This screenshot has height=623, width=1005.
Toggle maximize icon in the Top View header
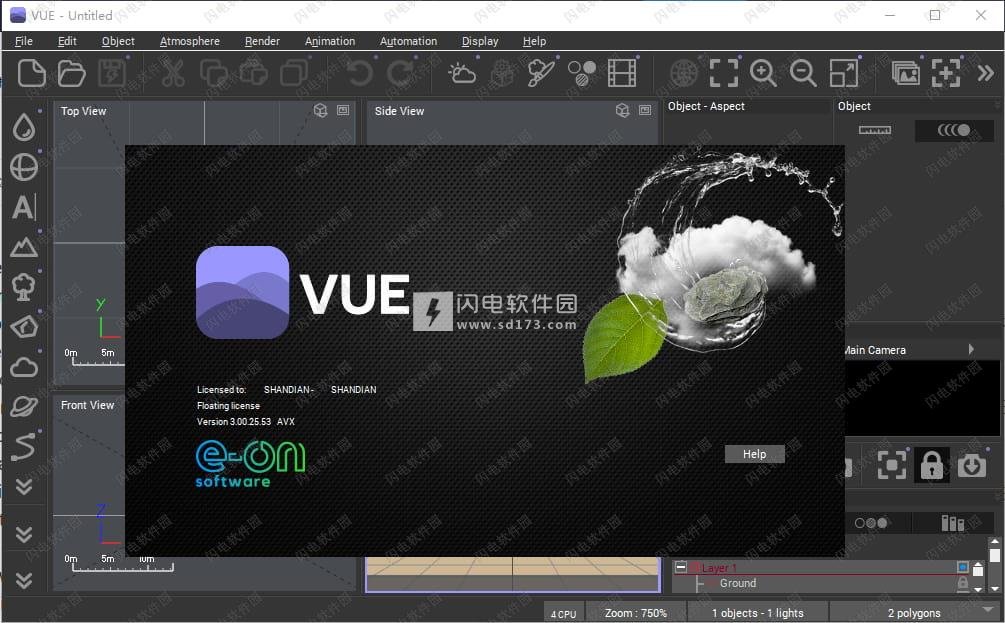pyautogui.click(x=344, y=110)
